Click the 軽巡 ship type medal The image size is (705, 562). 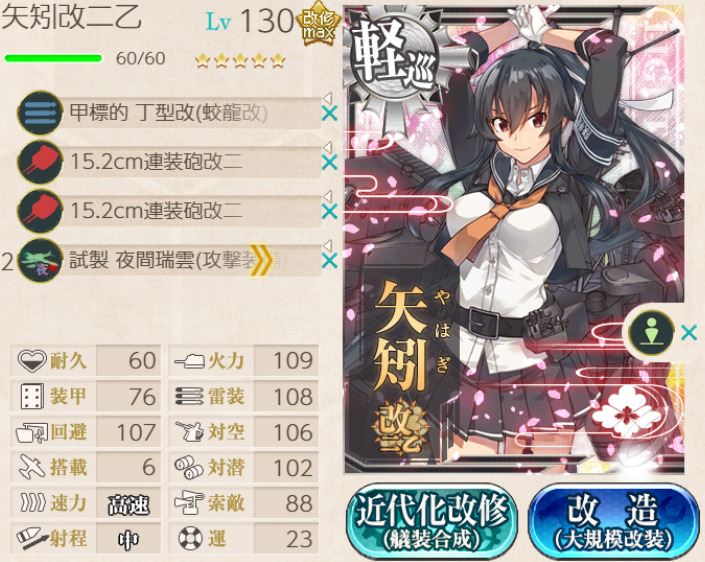point(394,58)
